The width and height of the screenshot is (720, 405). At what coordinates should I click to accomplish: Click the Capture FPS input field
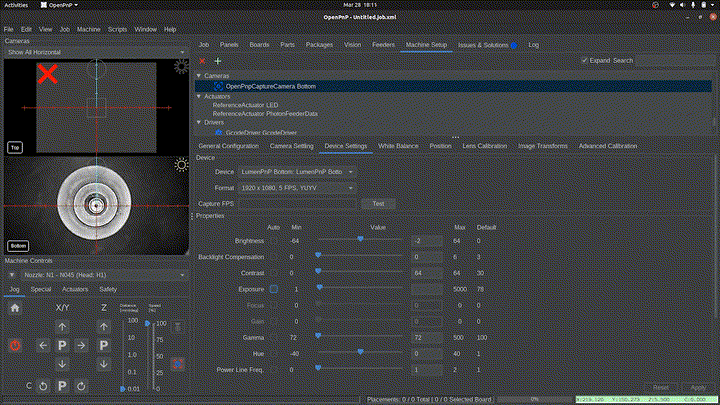pos(298,203)
